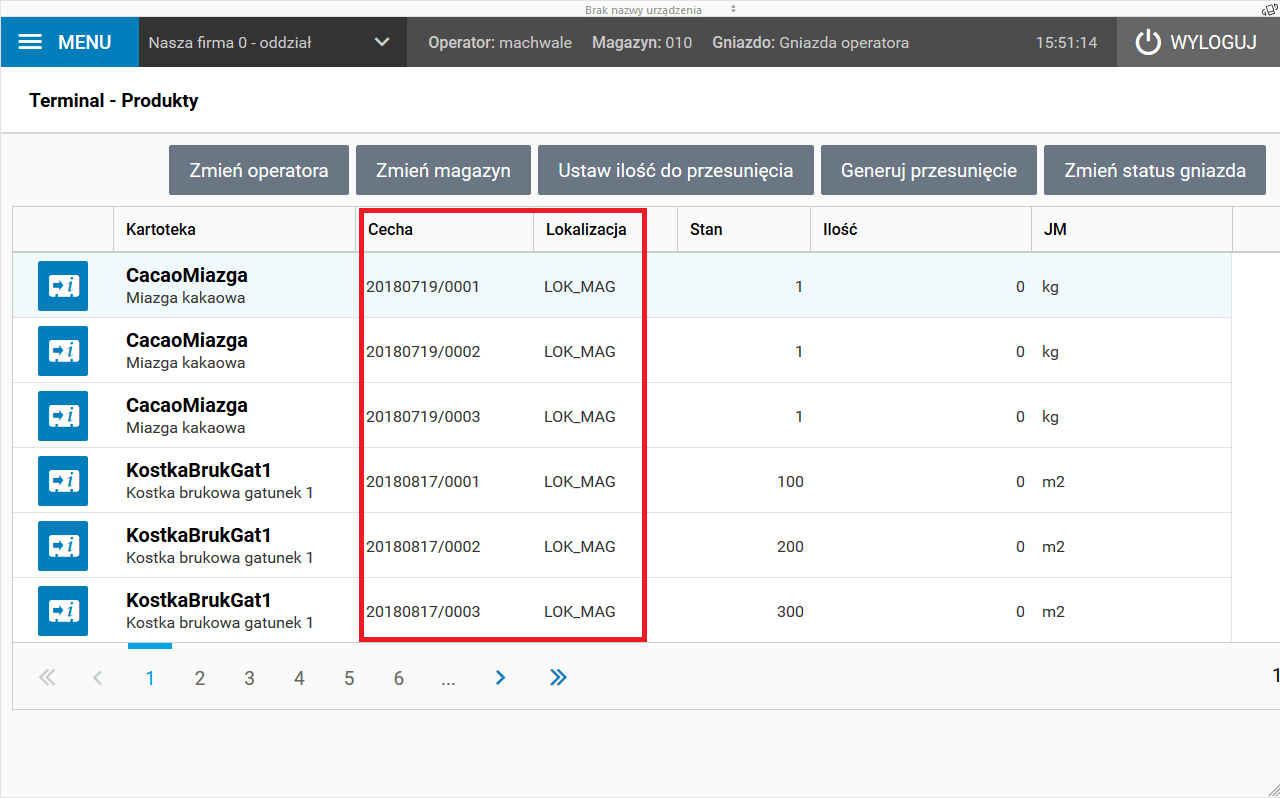Click Stan value 100
Image resolution: width=1280 pixels, height=798 pixels.
point(790,481)
